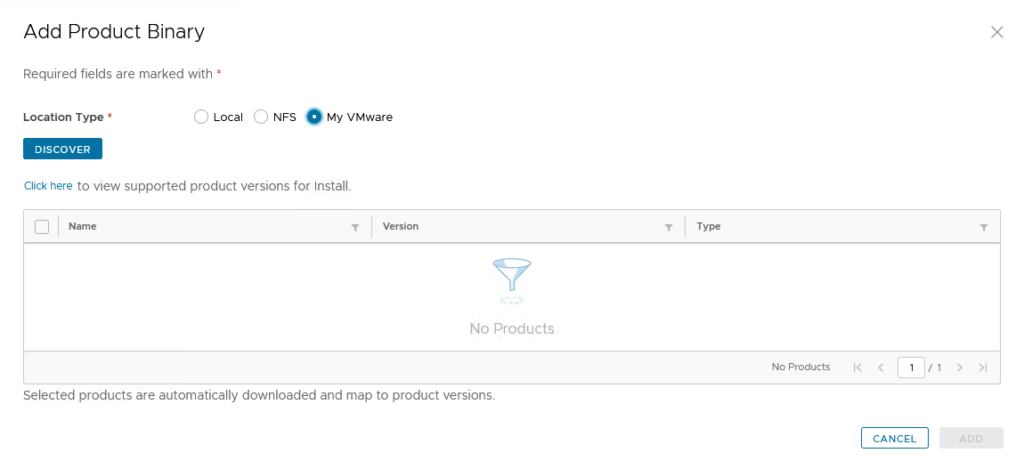Click the page number input field
This screenshot has height=469, width=1024.
[911, 368]
